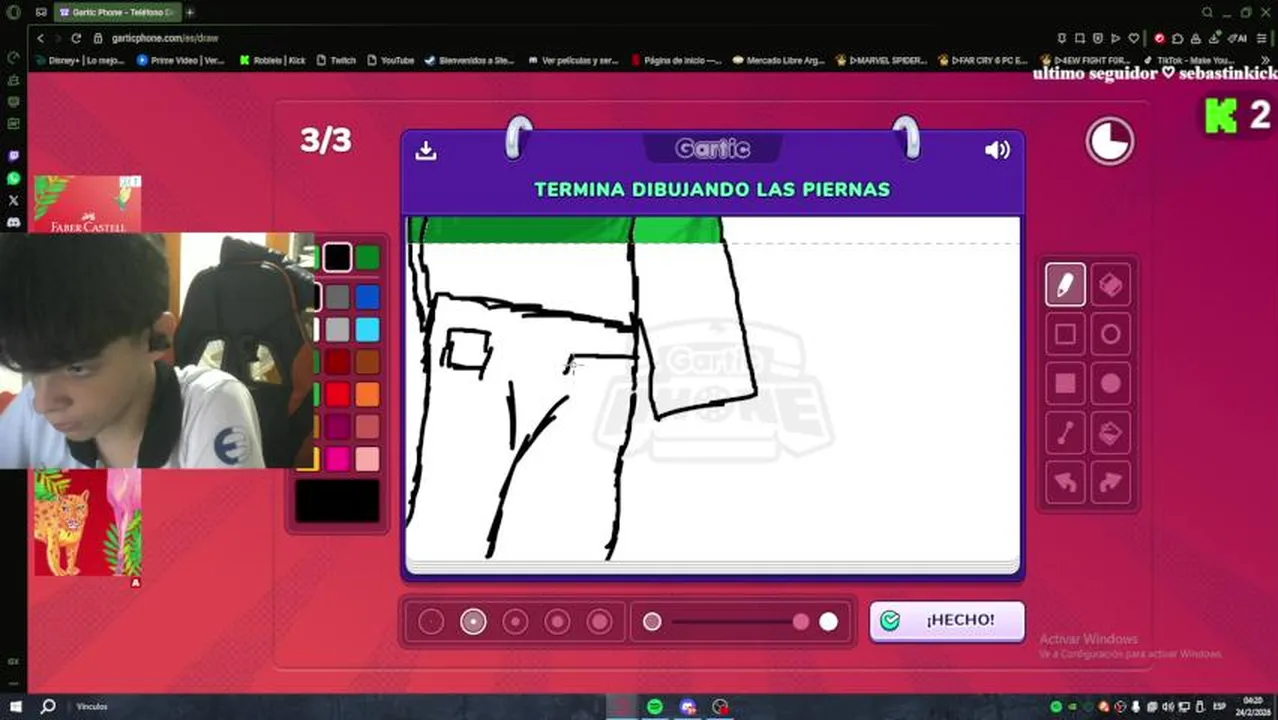Go back in browser history
Image resolution: width=1278 pixels, height=720 pixels.
pos(40,38)
